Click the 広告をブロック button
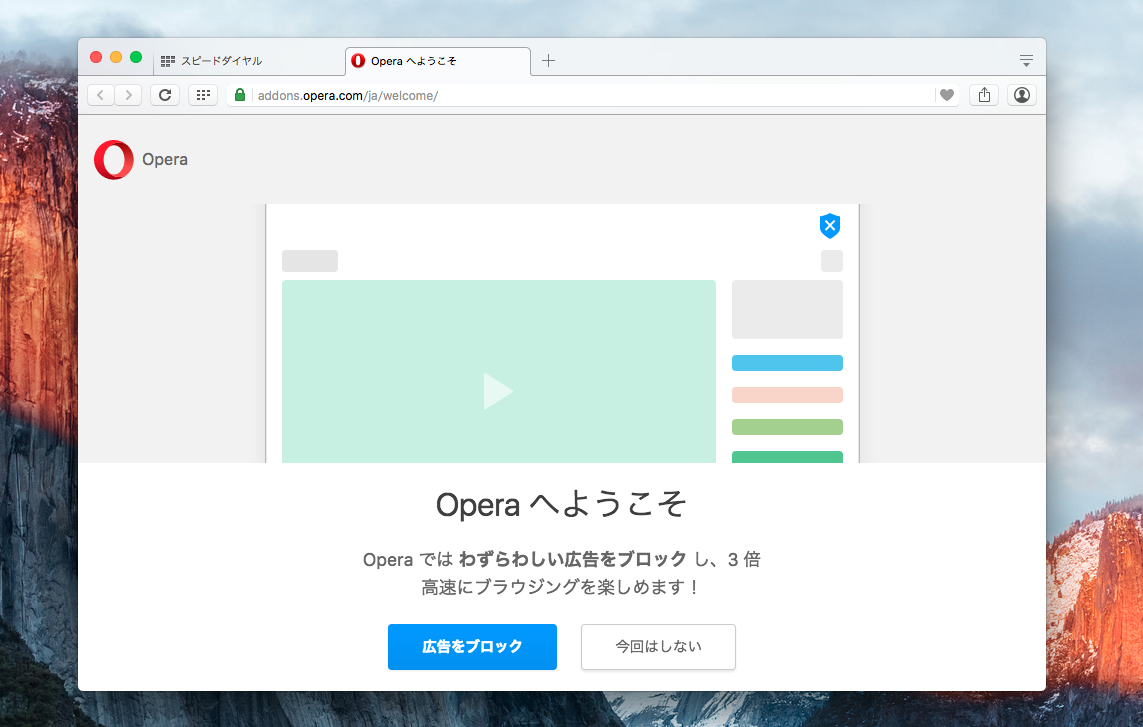Image resolution: width=1143 pixels, height=727 pixels. tap(472, 647)
